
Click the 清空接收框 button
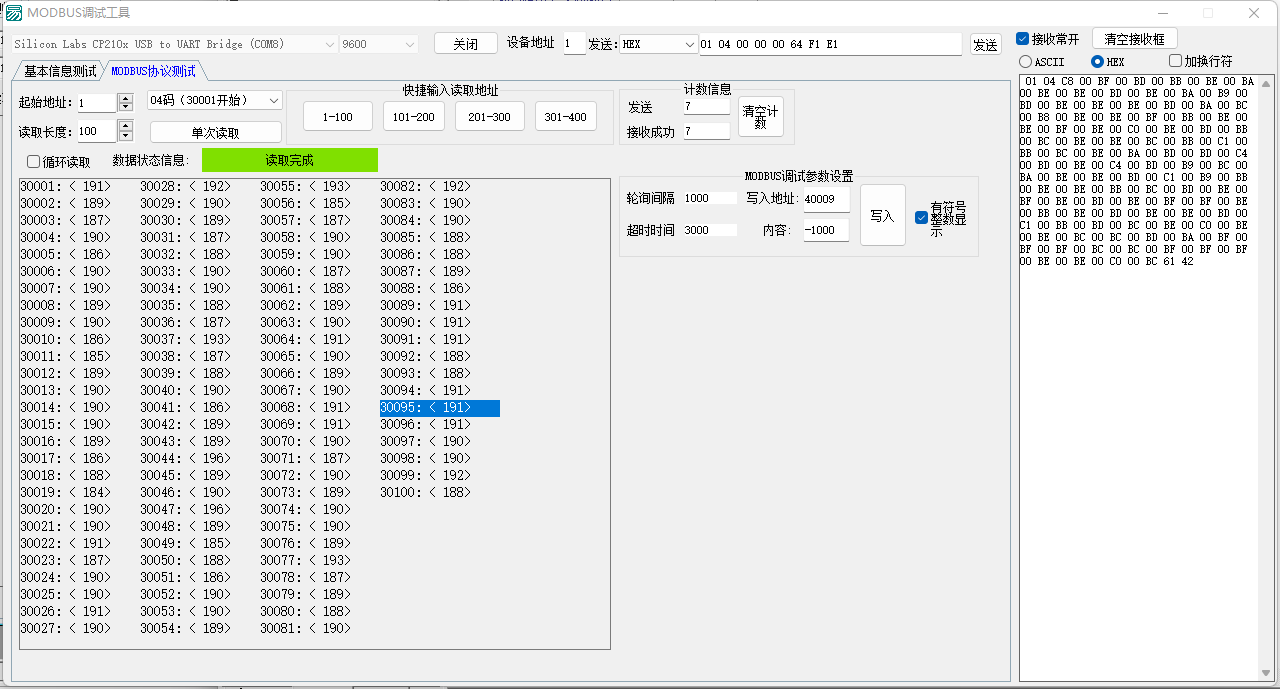pyautogui.click(x=1134, y=39)
